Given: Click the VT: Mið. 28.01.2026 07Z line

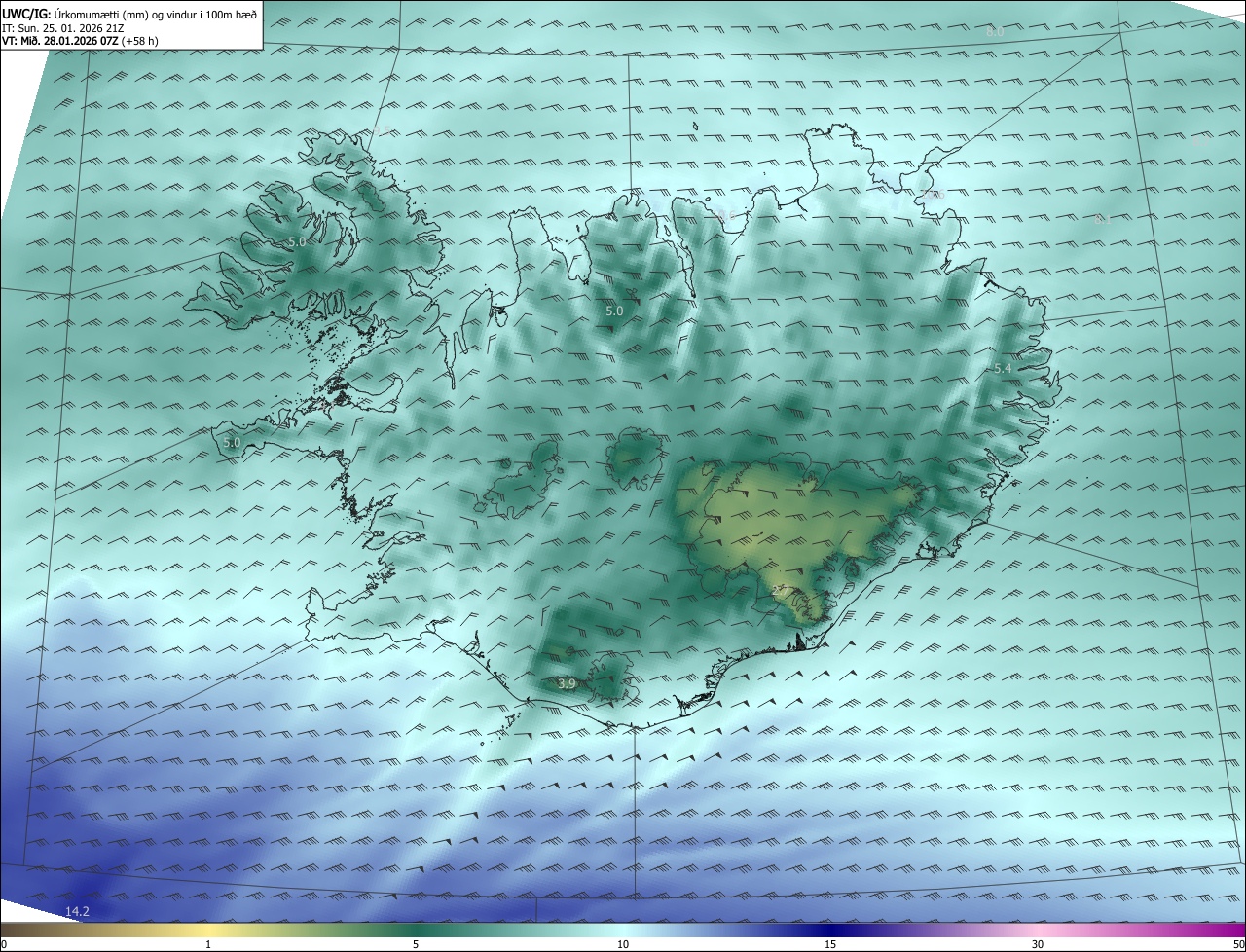Looking at the screenshot, I should tap(80, 40).
